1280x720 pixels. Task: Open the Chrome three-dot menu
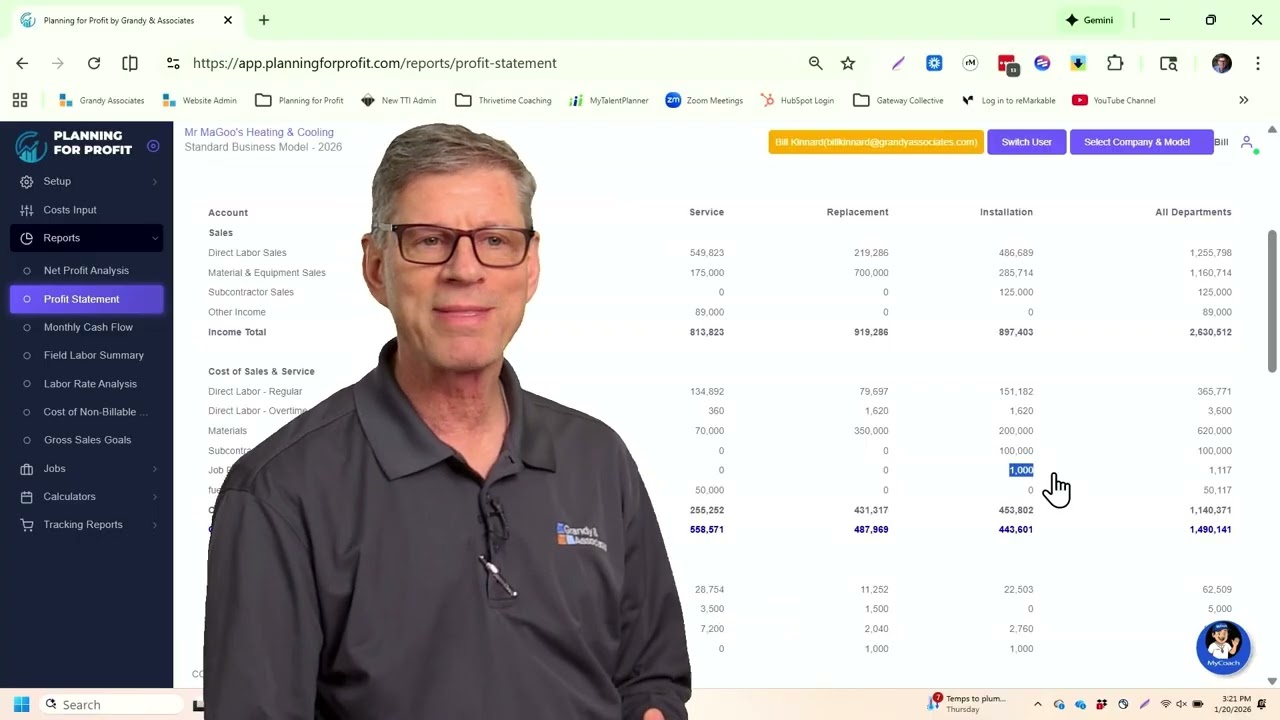click(1257, 63)
